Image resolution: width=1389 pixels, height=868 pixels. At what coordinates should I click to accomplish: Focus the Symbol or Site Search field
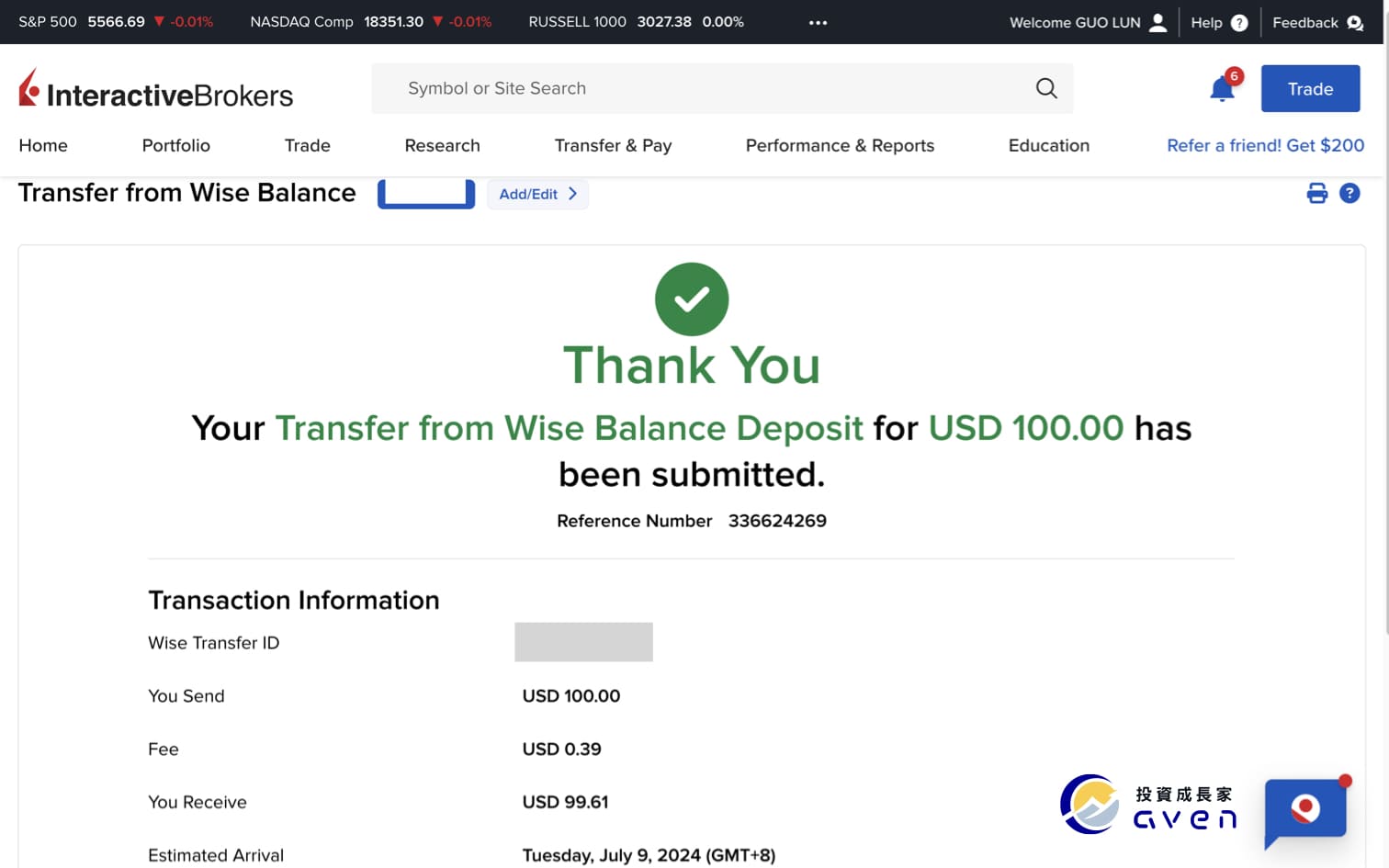(722, 88)
